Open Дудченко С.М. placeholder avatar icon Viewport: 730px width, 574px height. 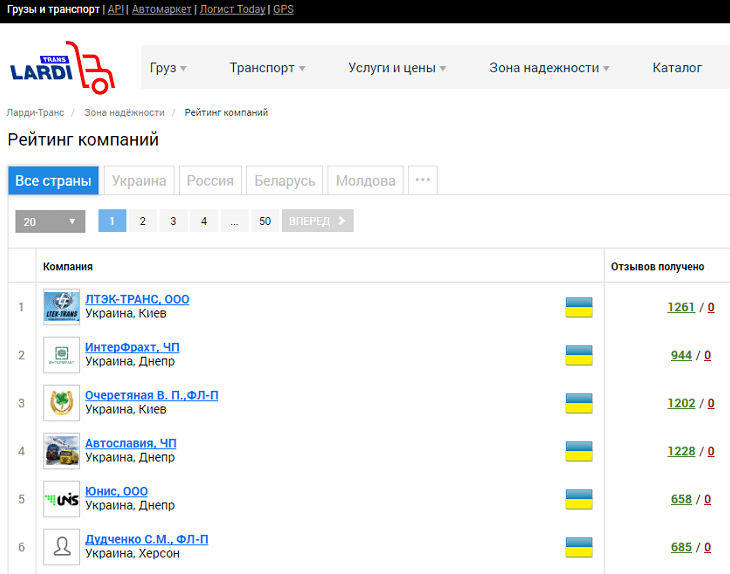[61, 547]
